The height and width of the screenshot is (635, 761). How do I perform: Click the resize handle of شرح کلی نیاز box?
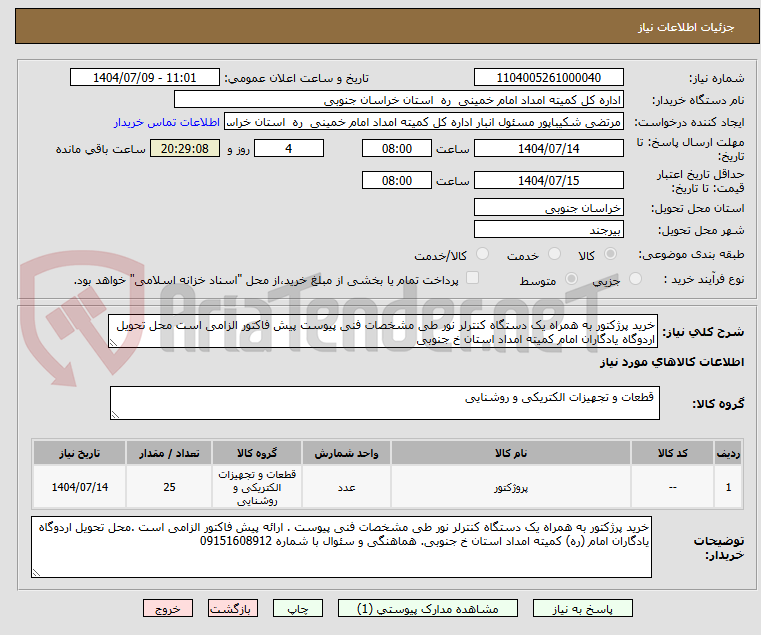113,343
